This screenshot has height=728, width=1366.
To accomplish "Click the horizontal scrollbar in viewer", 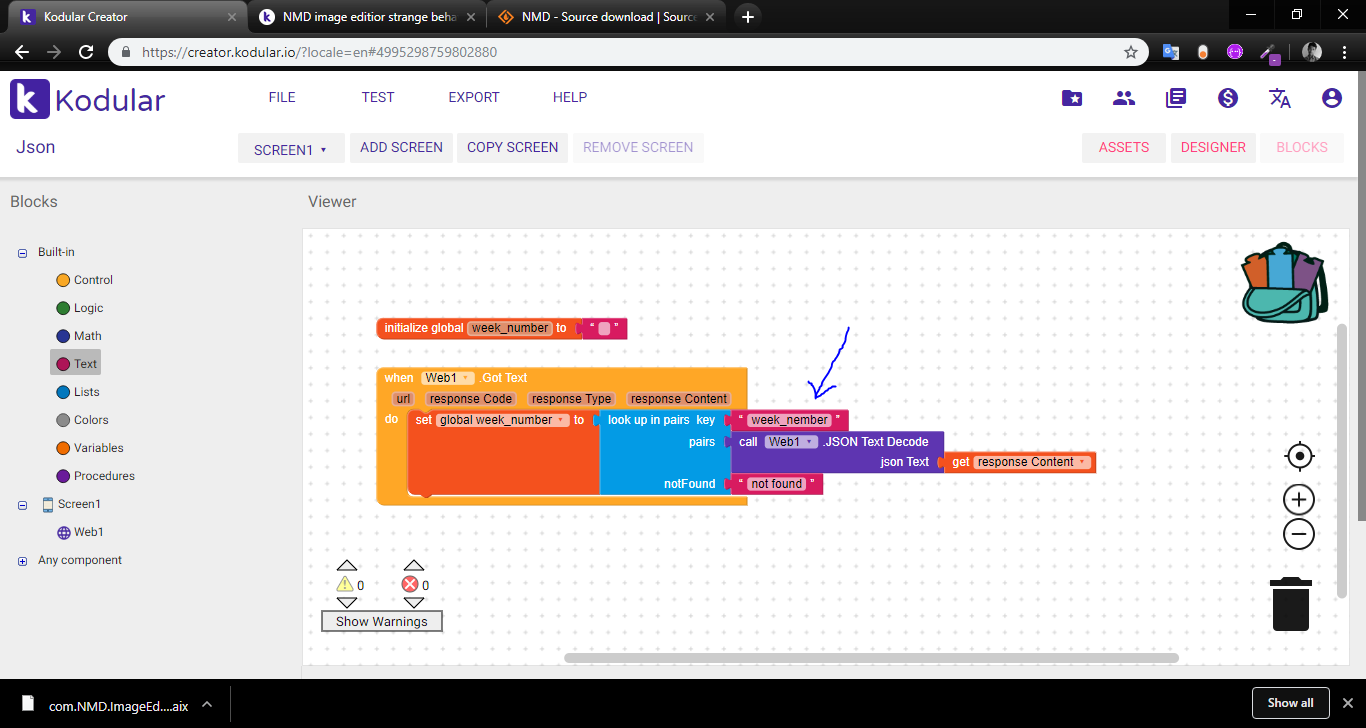I will (871, 658).
